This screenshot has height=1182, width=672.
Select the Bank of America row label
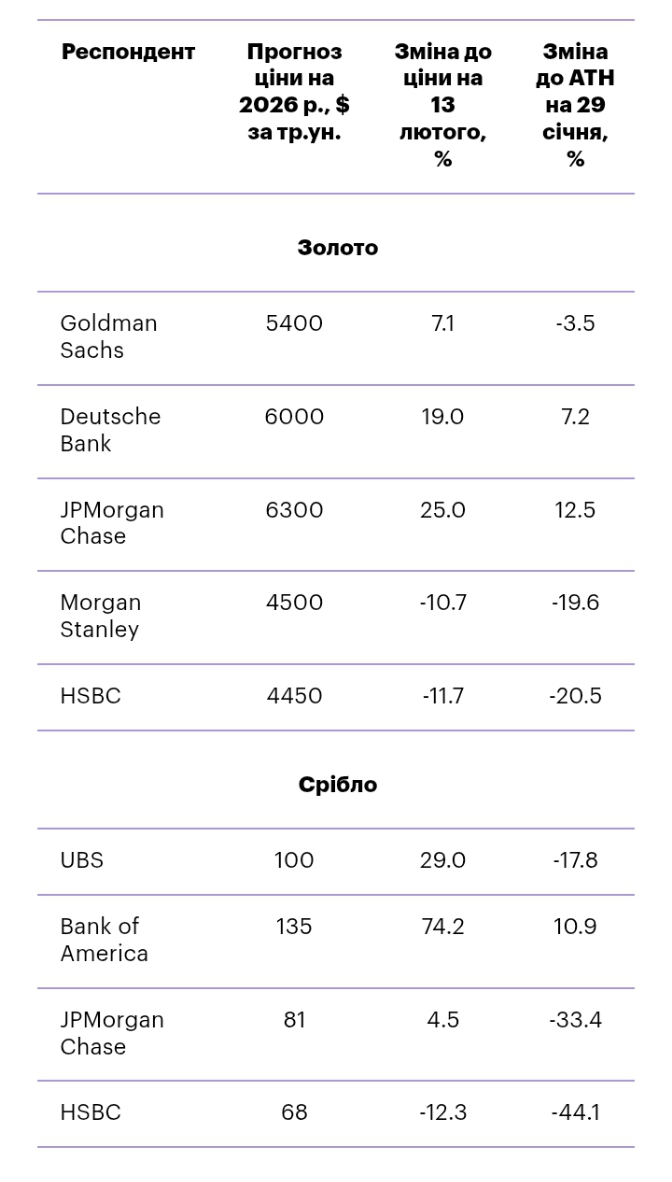click(104, 940)
